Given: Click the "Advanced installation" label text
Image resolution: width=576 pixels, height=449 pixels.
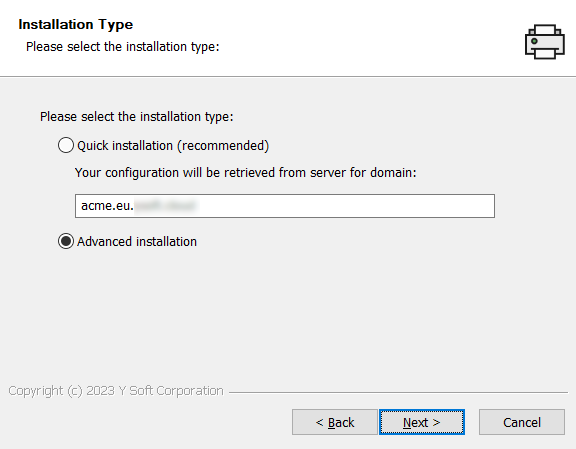Looking at the screenshot, I should coord(137,241).
